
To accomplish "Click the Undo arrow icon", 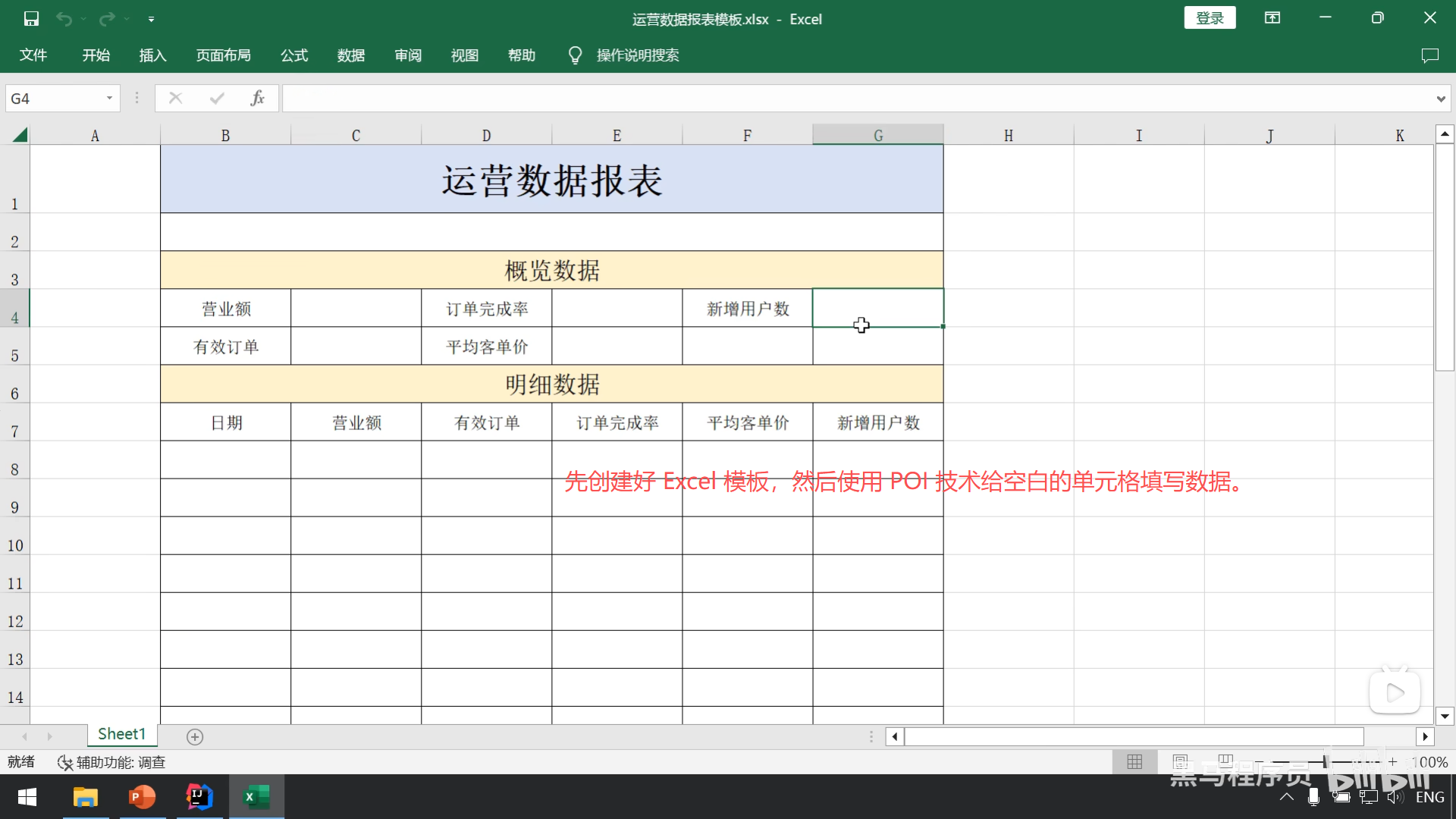I will point(64,19).
